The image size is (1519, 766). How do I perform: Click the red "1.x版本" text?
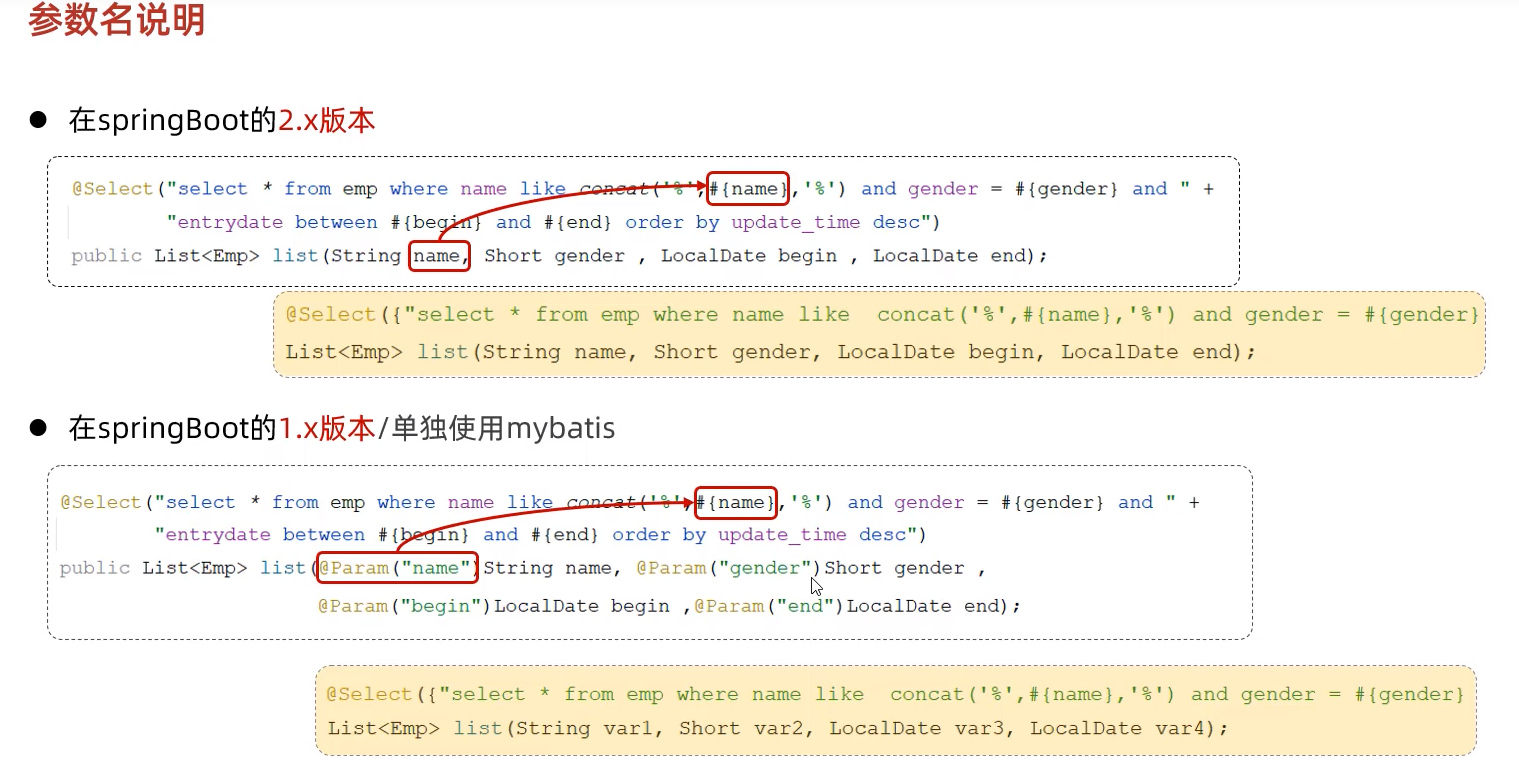coord(326,429)
